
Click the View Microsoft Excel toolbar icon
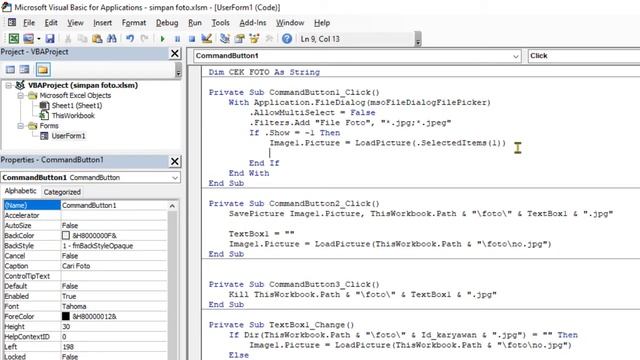coord(13,39)
